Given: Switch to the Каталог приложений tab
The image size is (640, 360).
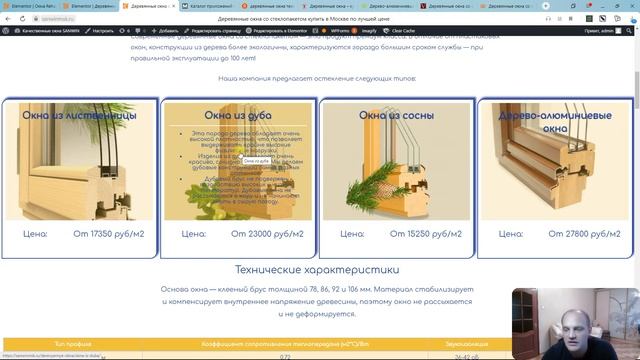Looking at the screenshot, I should click(x=208, y=6).
